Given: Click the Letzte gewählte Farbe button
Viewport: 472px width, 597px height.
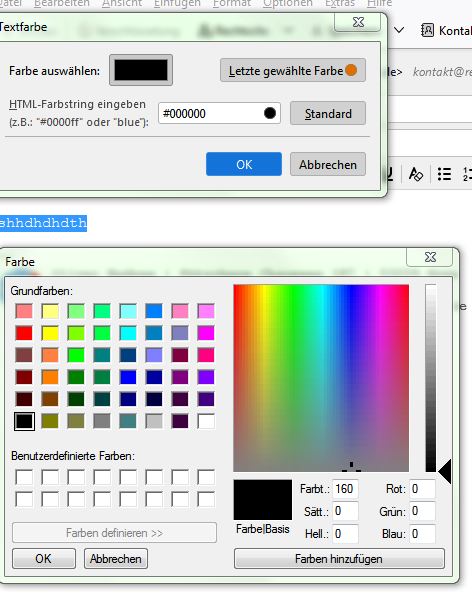Looking at the screenshot, I should point(293,70).
